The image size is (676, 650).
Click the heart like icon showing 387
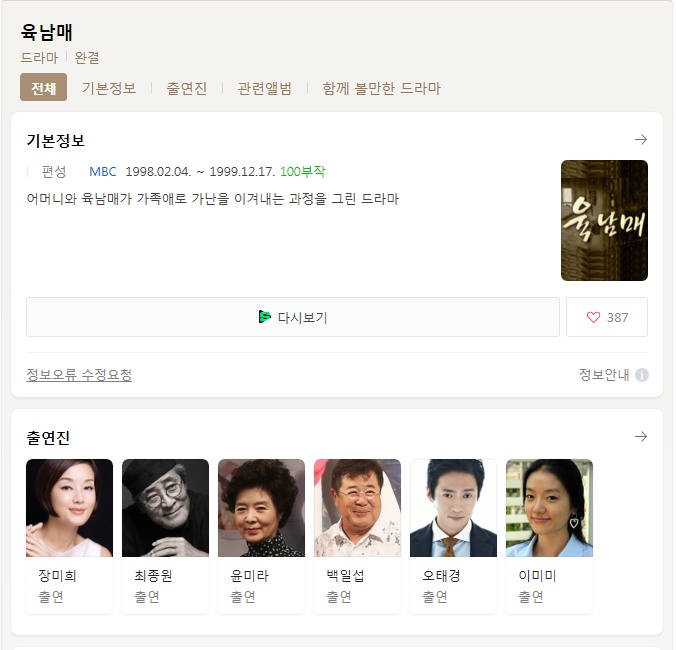pos(593,318)
